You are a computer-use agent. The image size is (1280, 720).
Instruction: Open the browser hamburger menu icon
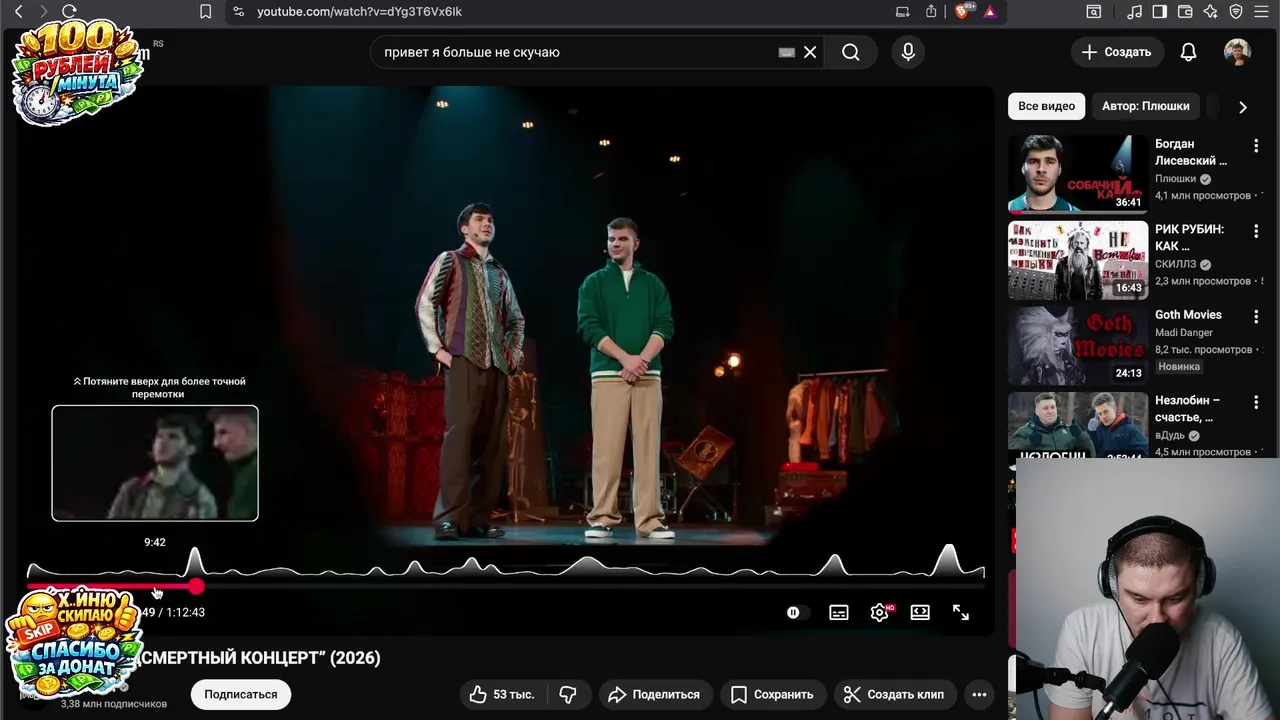[x=1262, y=11]
